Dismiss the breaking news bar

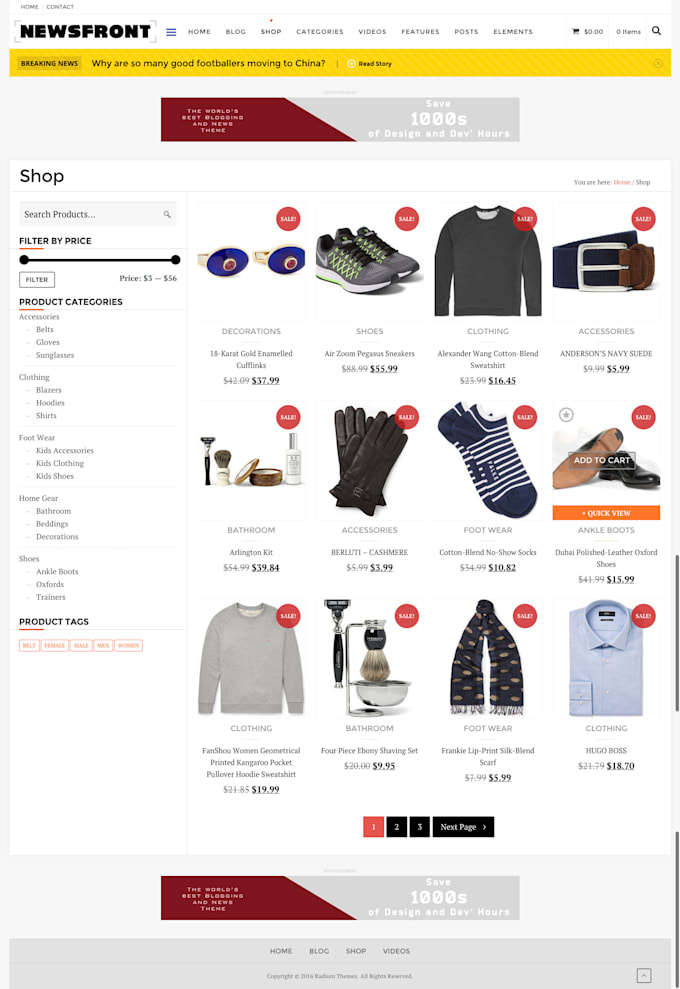(658, 63)
